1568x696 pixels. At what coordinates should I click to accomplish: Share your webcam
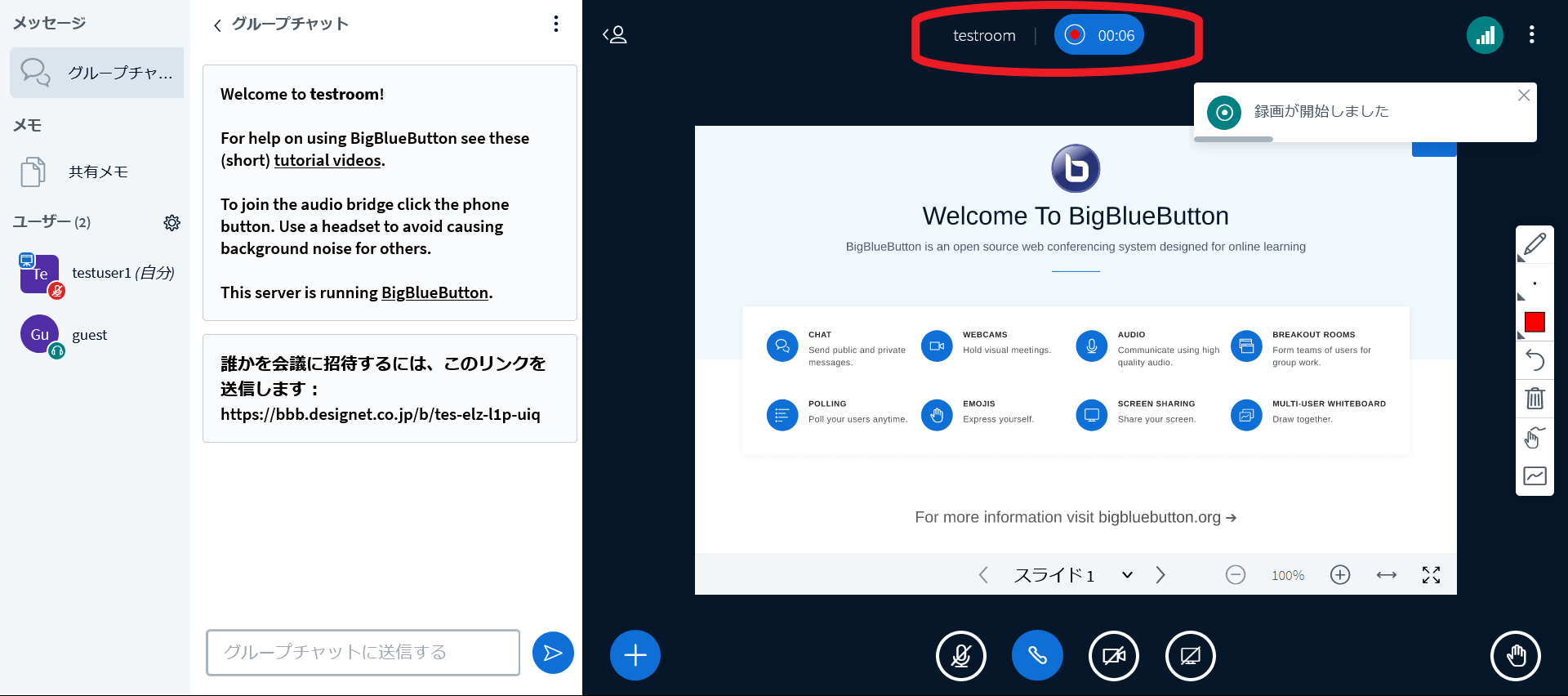[x=1114, y=655]
